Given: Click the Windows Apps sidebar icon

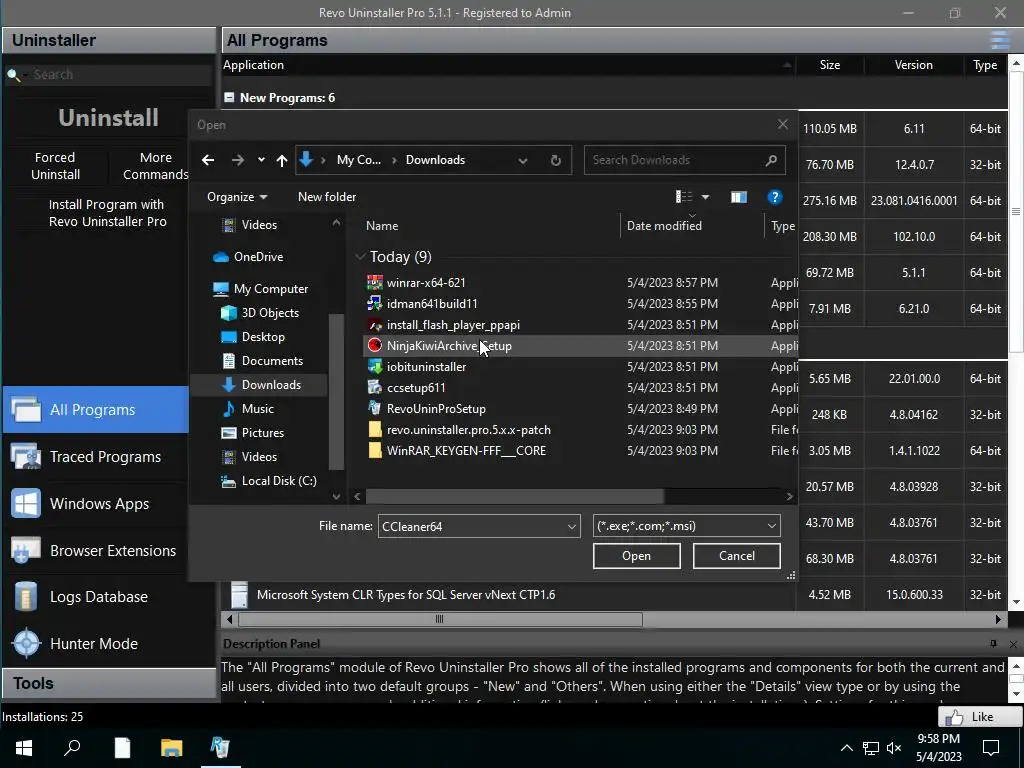Looking at the screenshot, I should tap(26, 504).
